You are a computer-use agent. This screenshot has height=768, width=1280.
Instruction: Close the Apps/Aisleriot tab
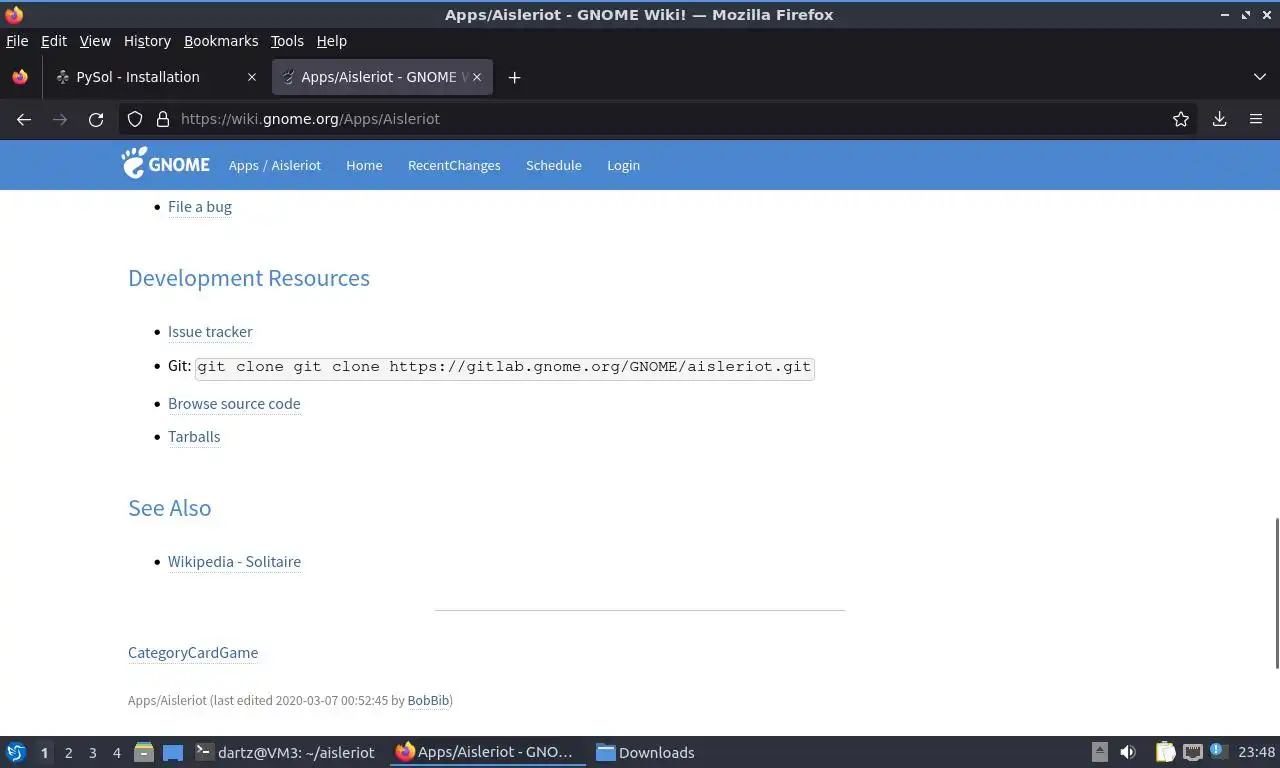pos(477,77)
